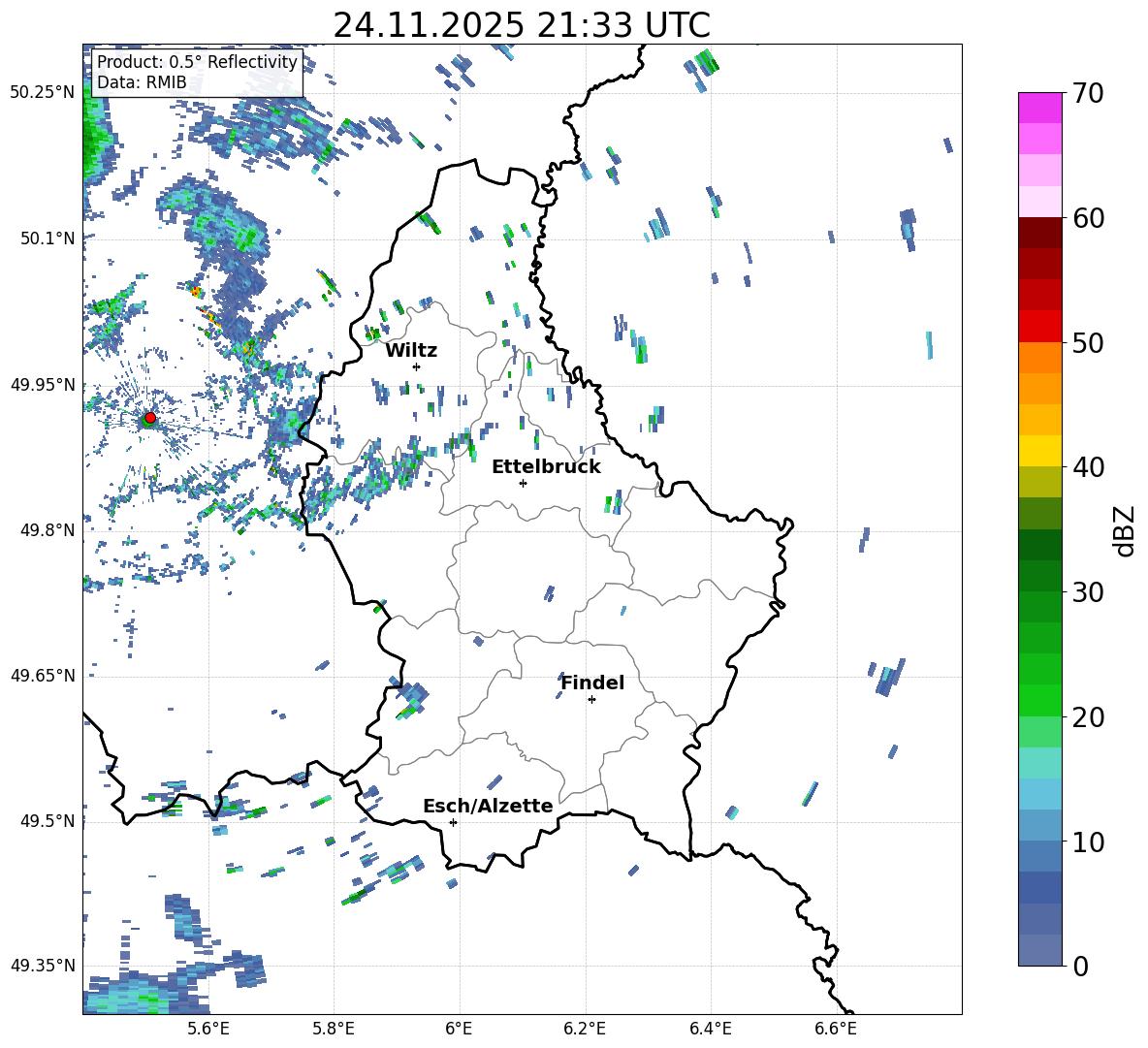This screenshot has height=1048, width=1148.
Task: Click the 6.2°E longitude label
Action: (585, 1029)
